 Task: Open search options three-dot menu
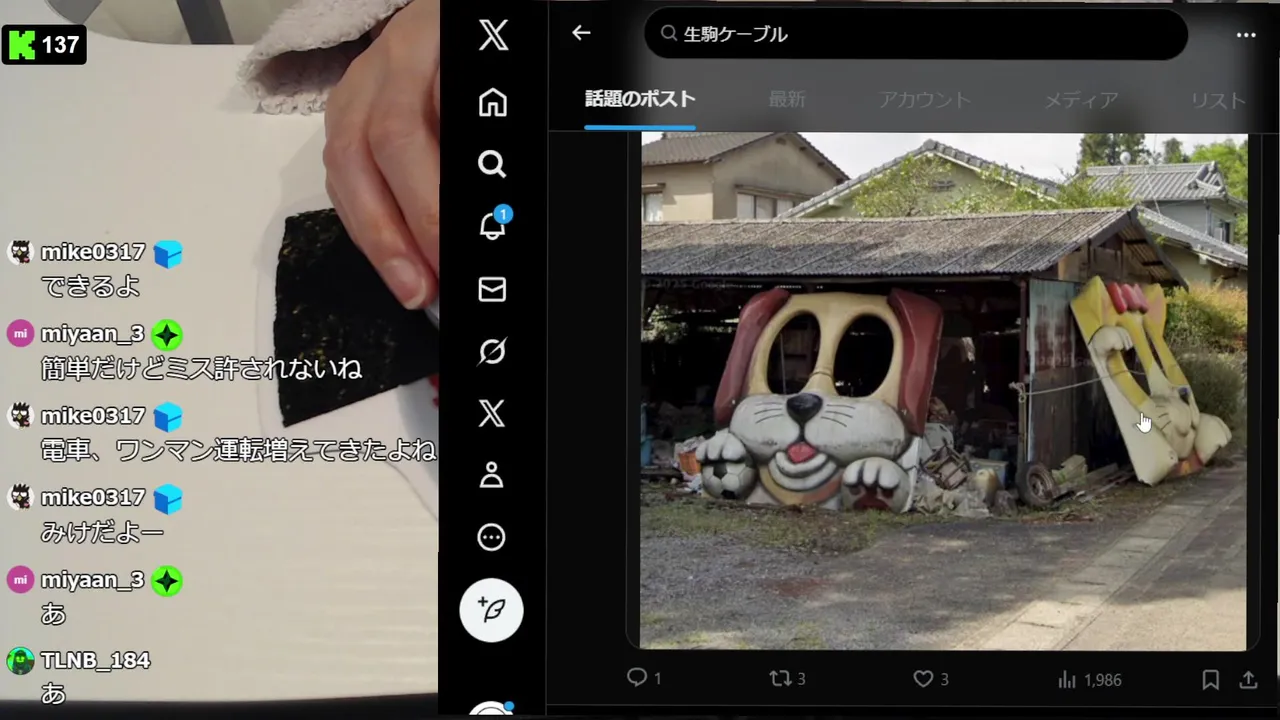(x=1246, y=35)
